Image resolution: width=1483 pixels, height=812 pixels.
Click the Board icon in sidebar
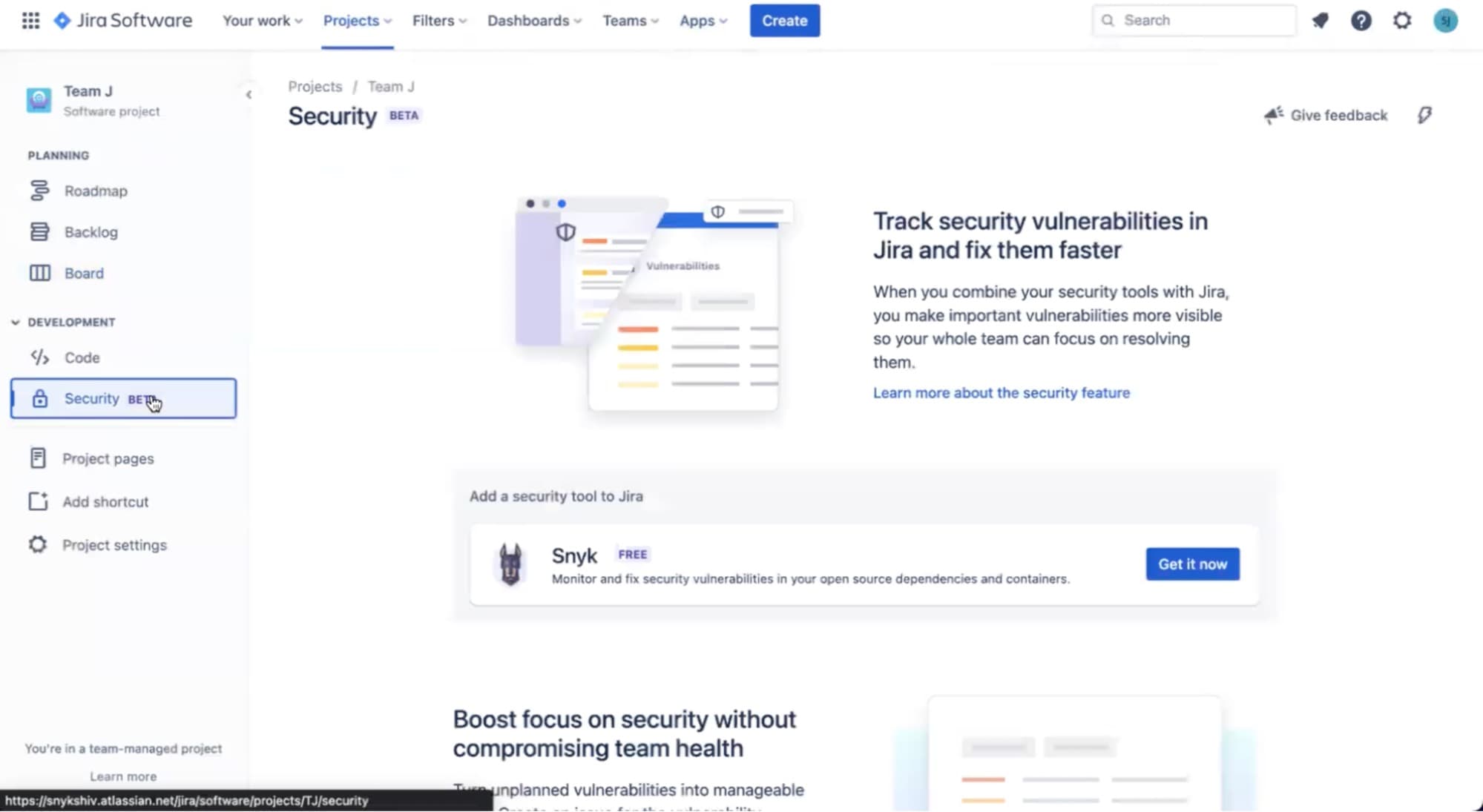click(39, 273)
